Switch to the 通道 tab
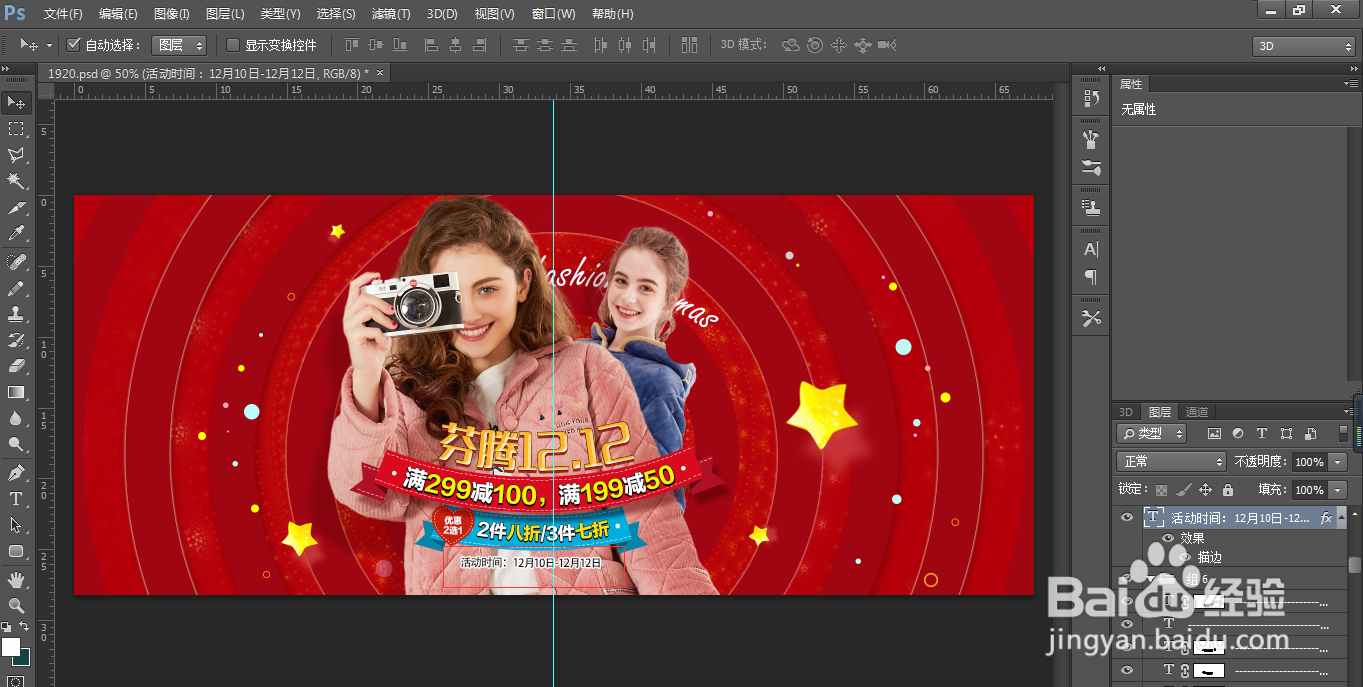Viewport: 1363px width, 687px height. (x=1197, y=412)
